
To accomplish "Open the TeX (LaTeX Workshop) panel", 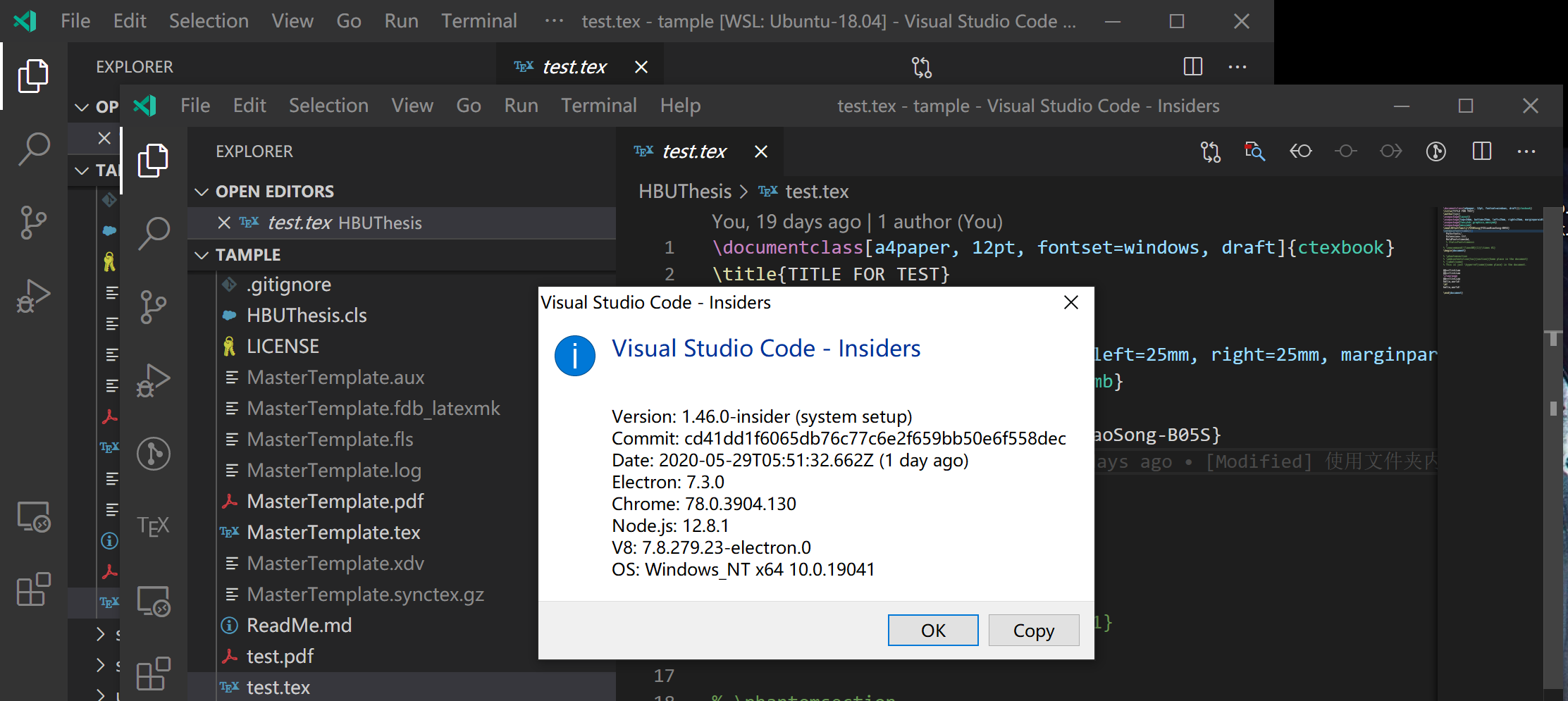I will click(x=154, y=525).
